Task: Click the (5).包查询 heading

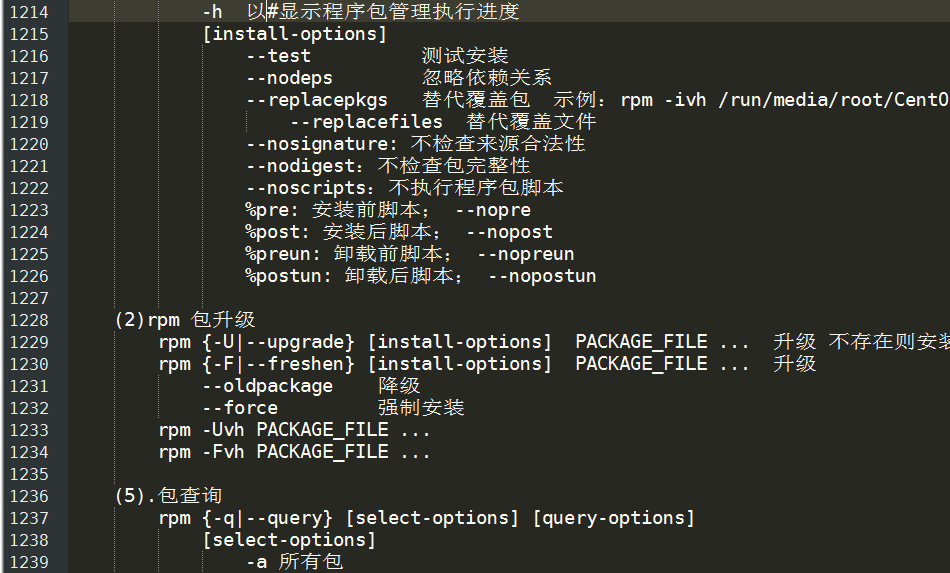Action: click(x=168, y=496)
